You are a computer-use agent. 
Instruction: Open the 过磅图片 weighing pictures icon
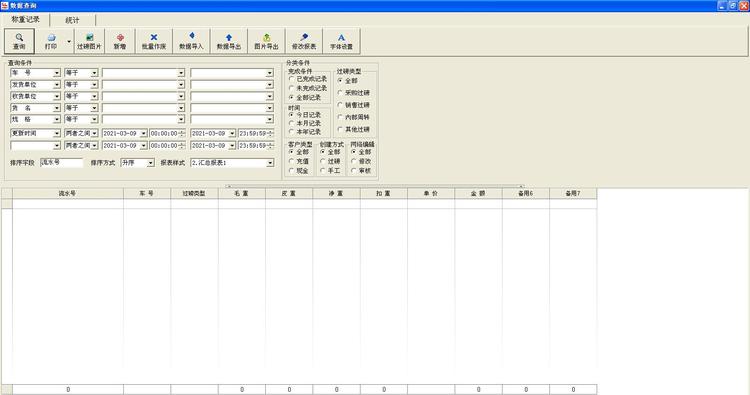tap(89, 37)
